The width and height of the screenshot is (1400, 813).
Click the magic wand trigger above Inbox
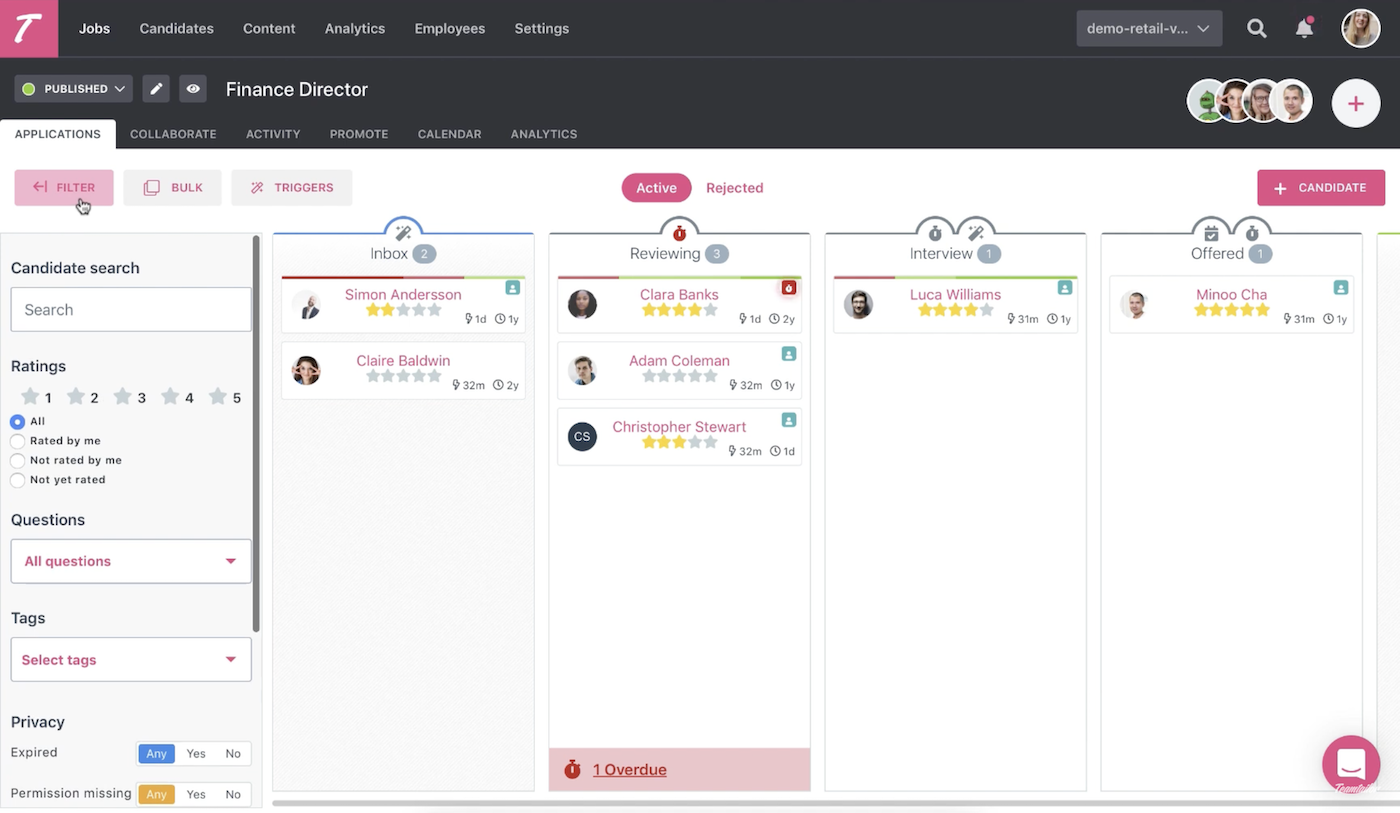(404, 232)
